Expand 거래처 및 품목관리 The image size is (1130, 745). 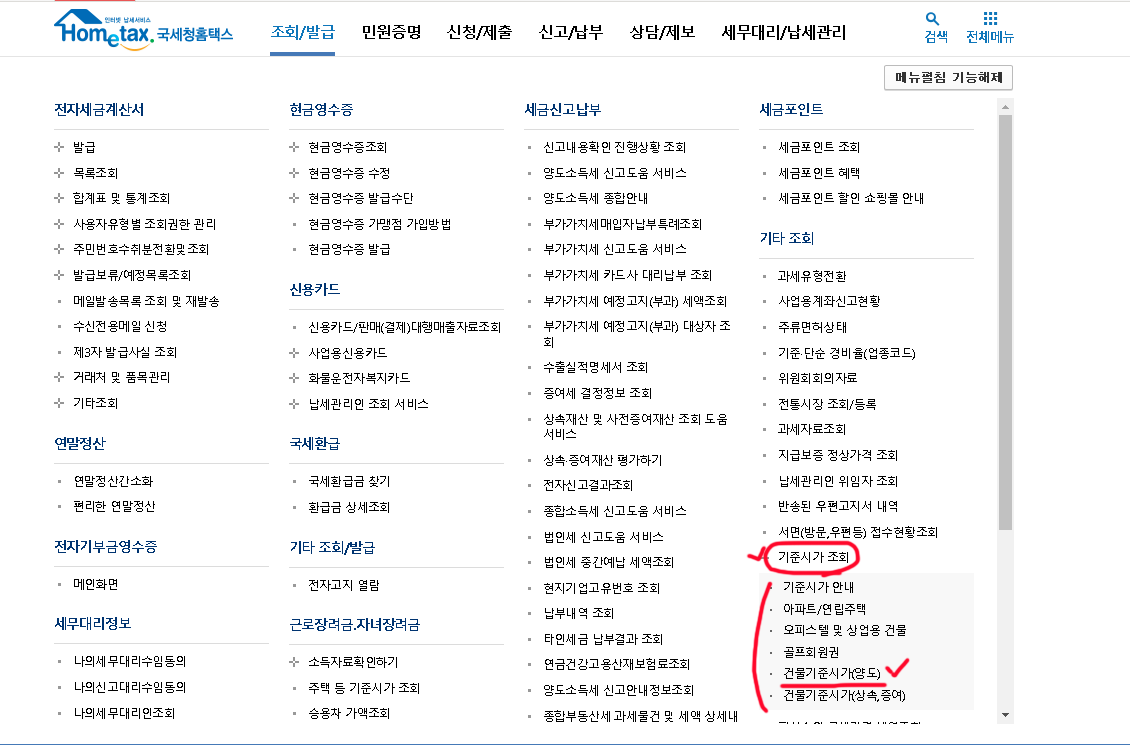pos(59,378)
